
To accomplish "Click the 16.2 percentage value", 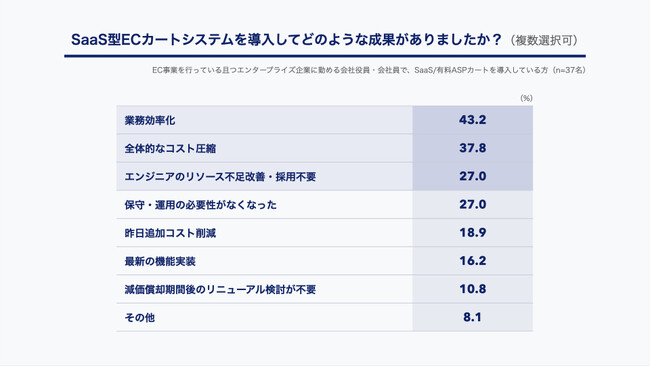I will click(x=472, y=261).
